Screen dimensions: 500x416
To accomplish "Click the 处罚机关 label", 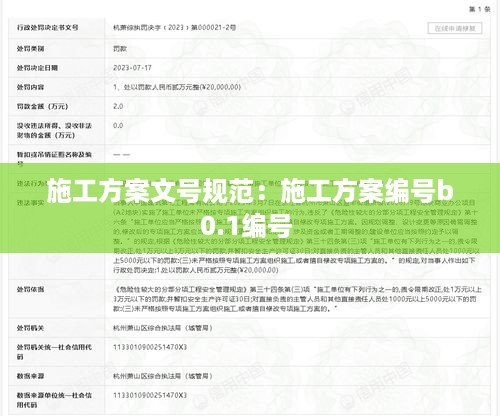I will coord(30,328).
